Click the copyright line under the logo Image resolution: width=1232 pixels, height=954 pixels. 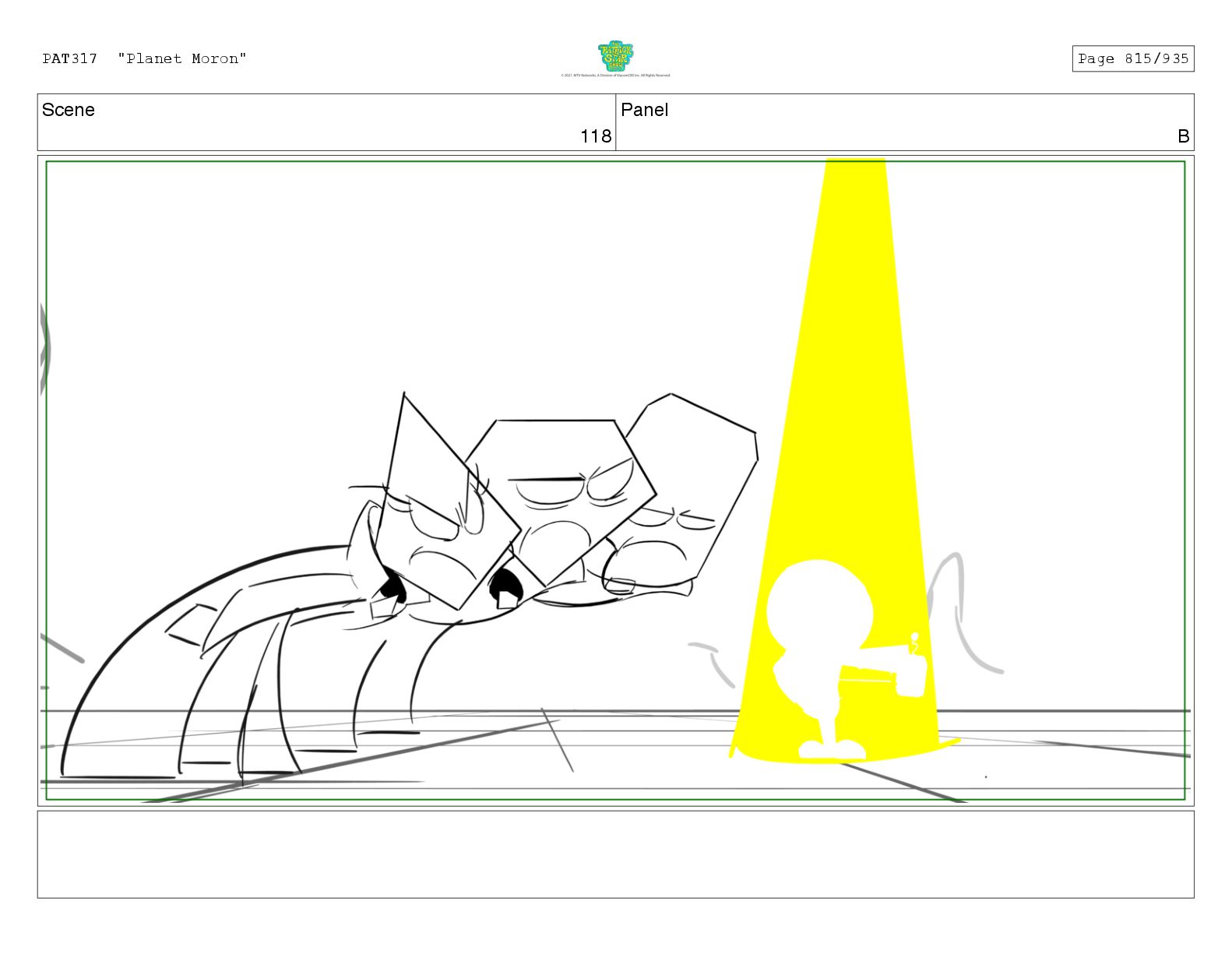tap(615, 76)
